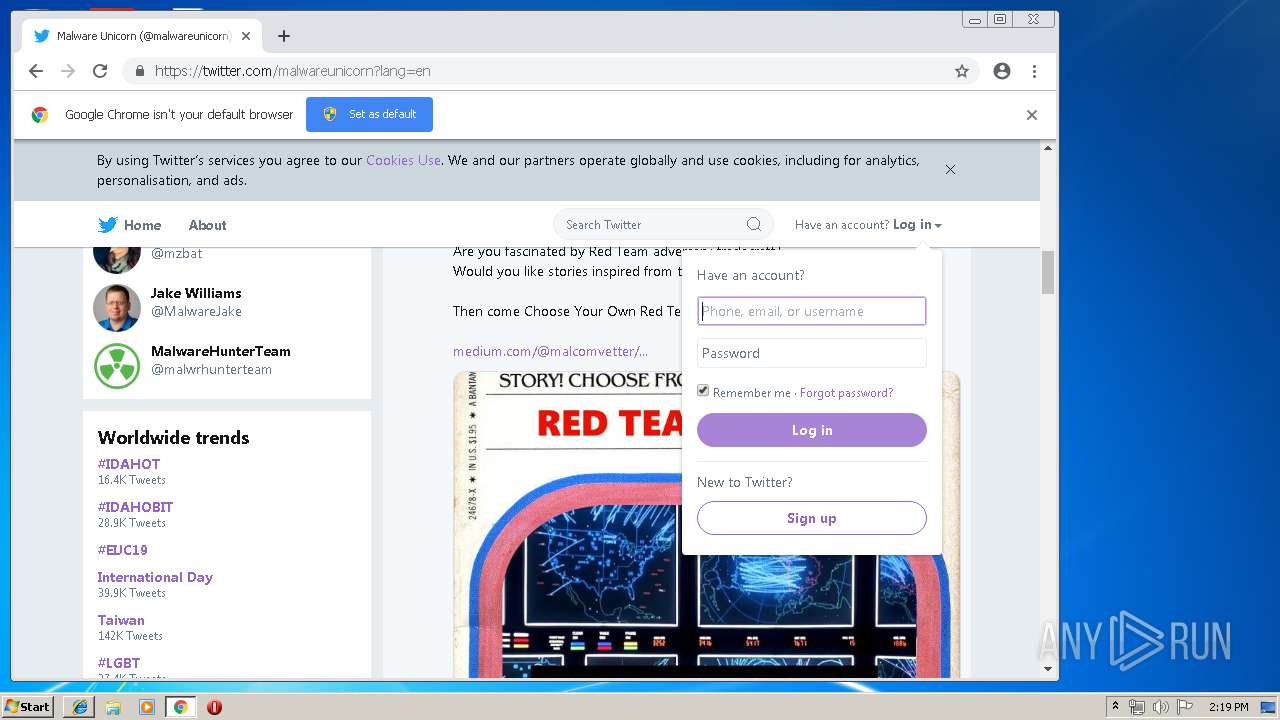Open the Red Team book cover image
This screenshot has height=720, width=1280.
[707, 524]
